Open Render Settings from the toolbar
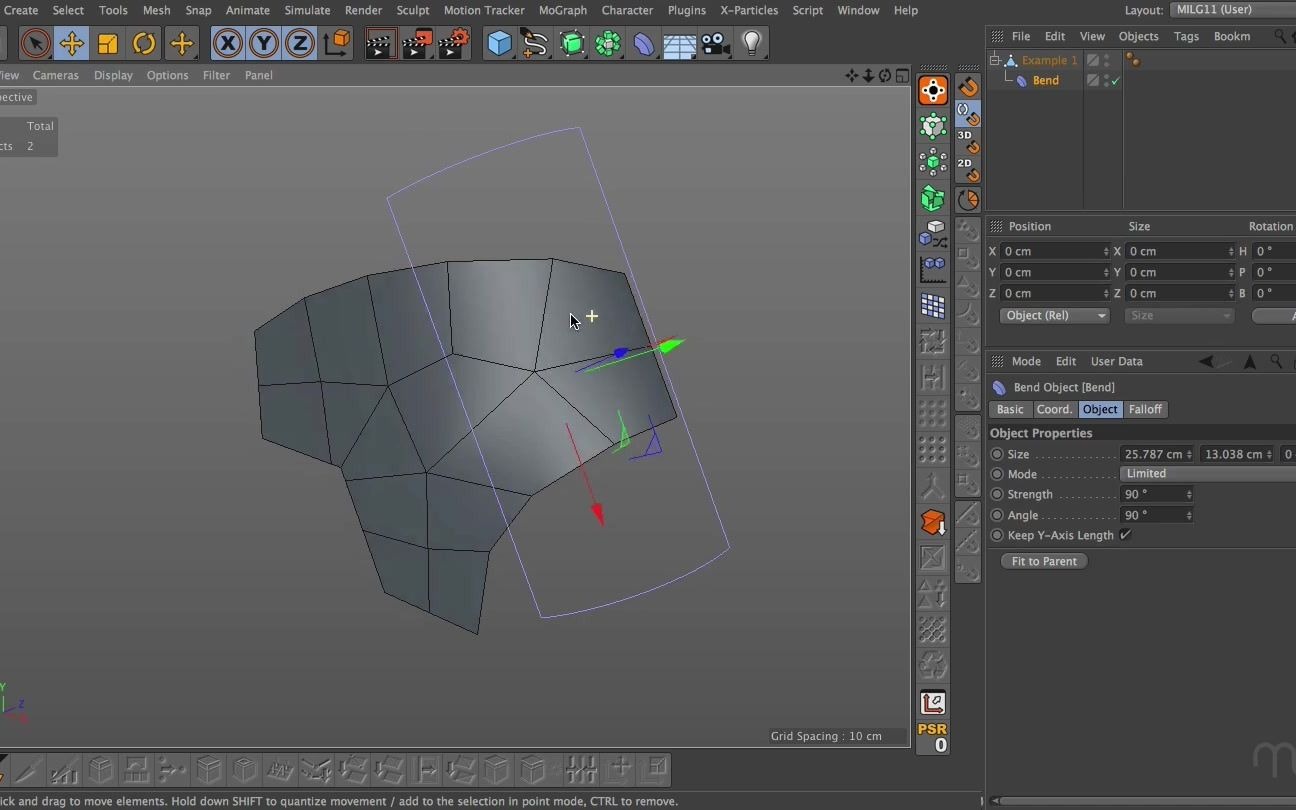 point(453,43)
